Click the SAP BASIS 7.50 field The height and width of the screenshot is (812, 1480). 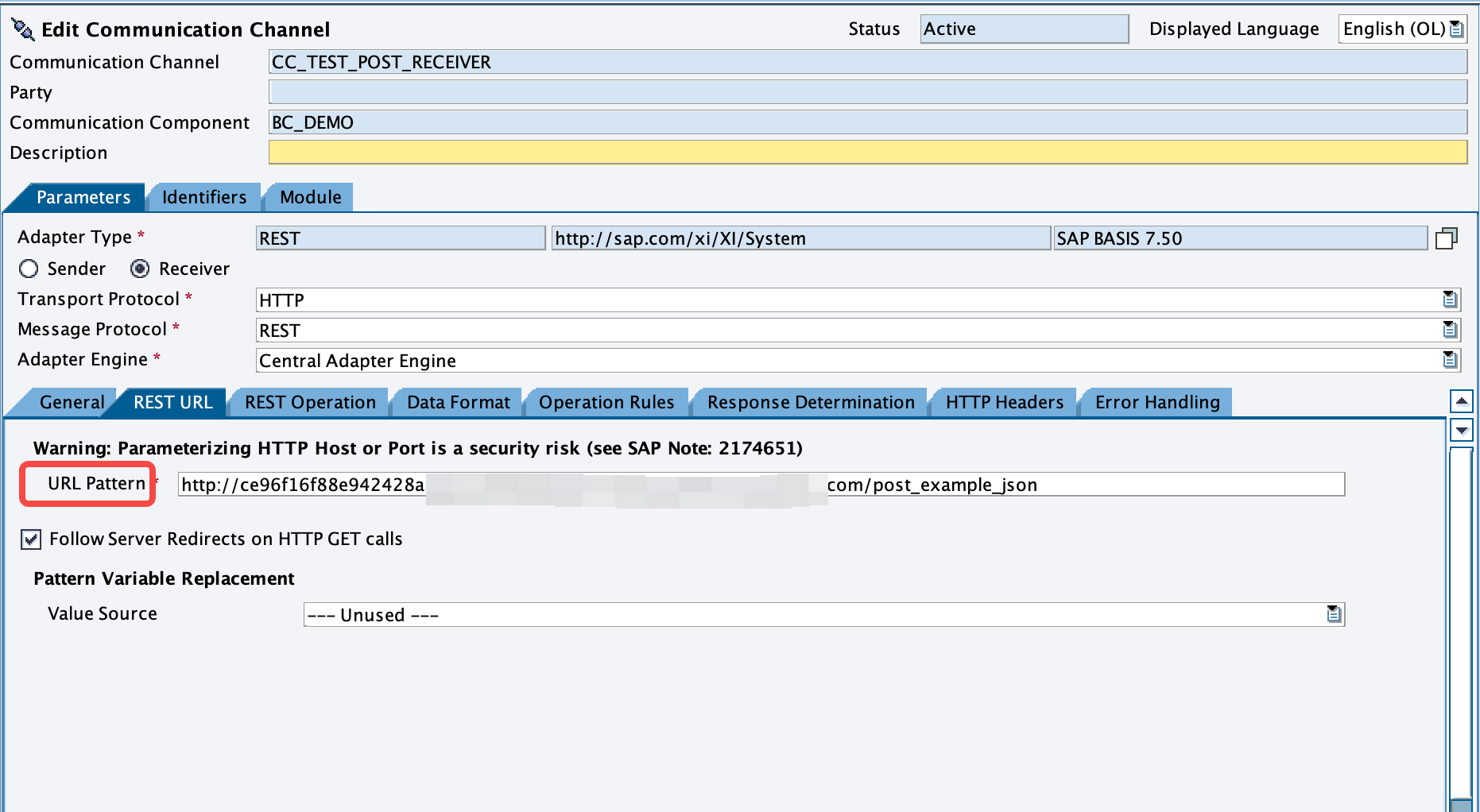[1241, 238]
